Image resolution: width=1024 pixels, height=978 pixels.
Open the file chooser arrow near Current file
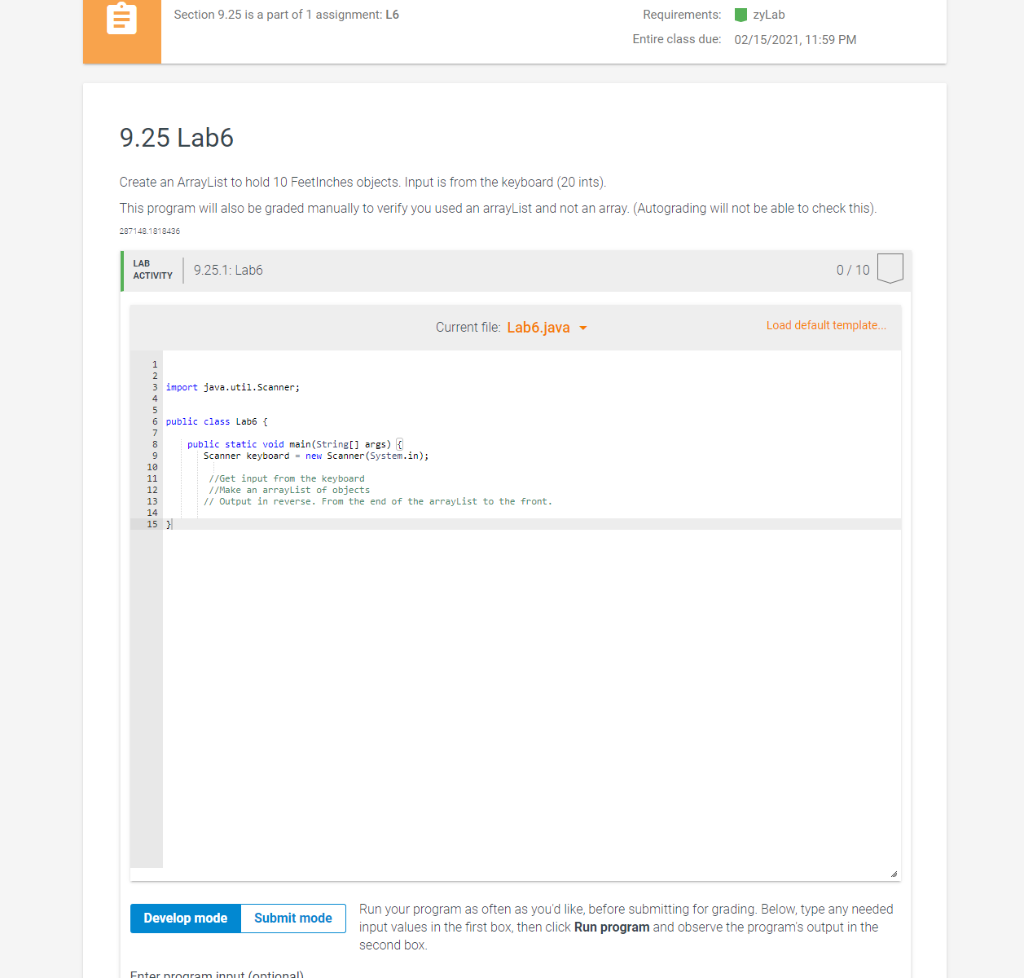[583, 327]
